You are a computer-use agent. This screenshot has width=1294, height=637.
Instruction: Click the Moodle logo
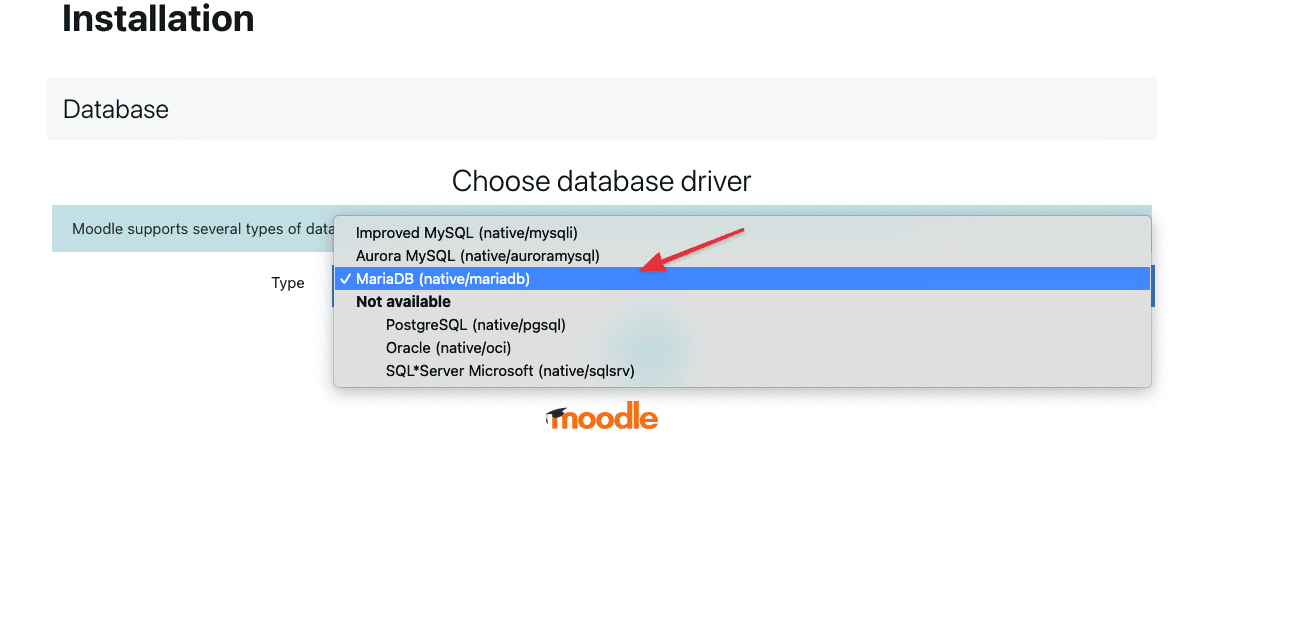pos(602,418)
